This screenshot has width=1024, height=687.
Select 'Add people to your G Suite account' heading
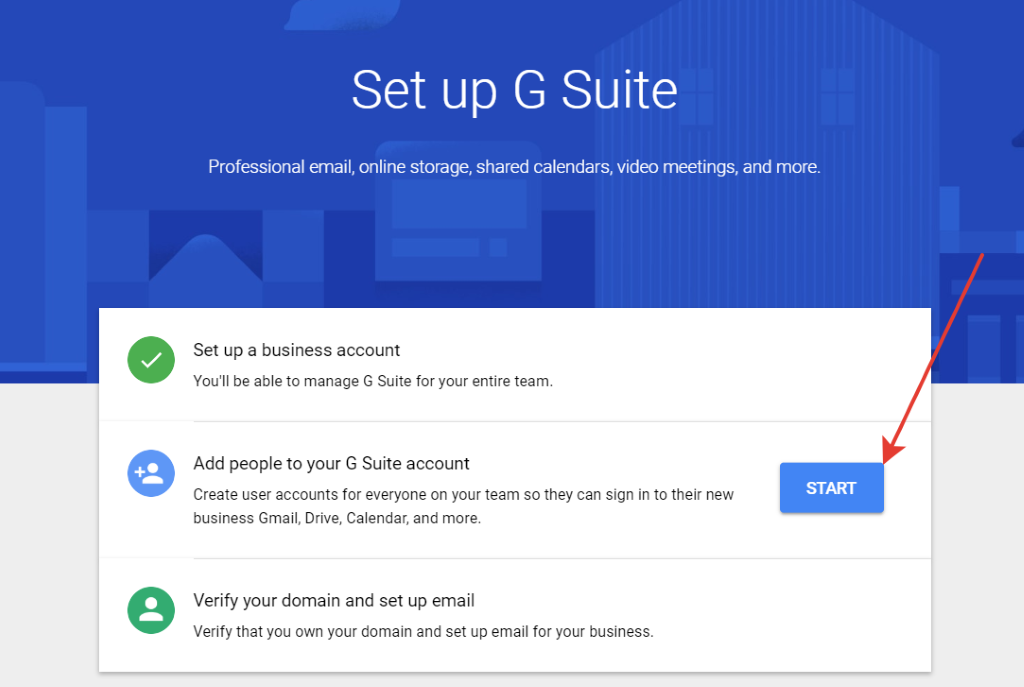331,464
